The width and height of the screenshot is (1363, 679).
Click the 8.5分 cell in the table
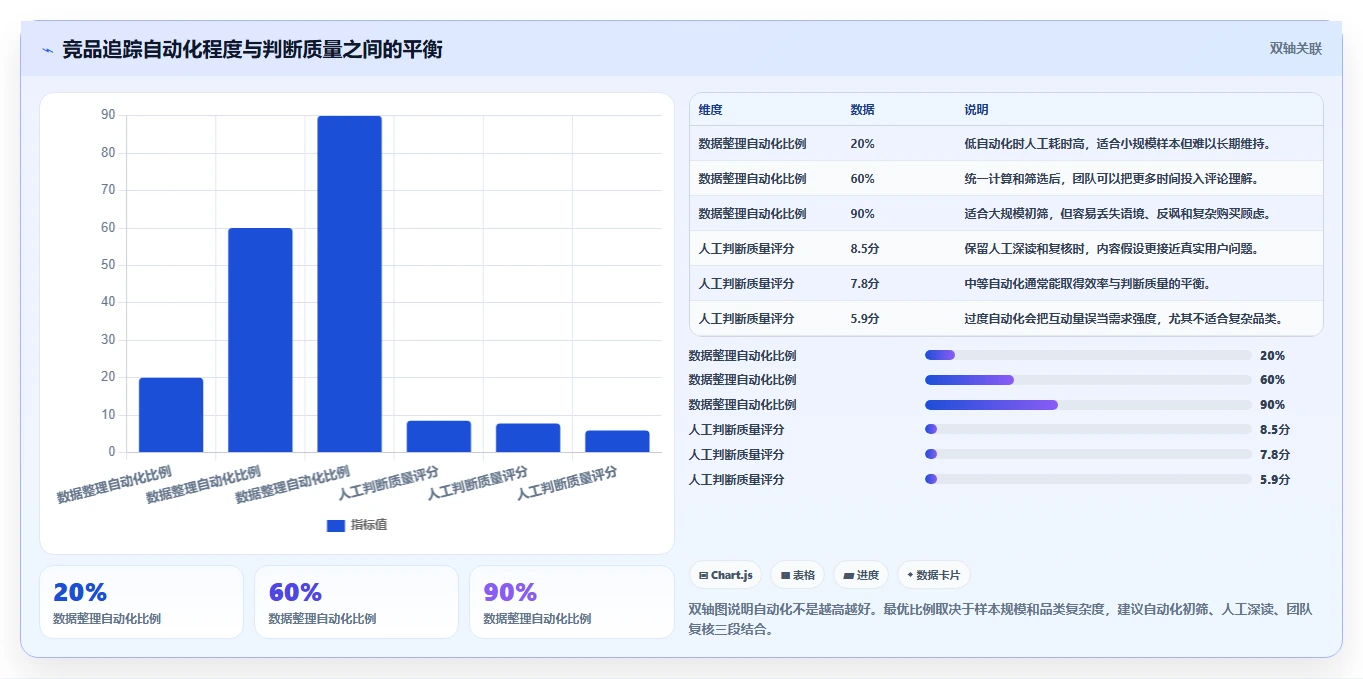click(x=864, y=249)
